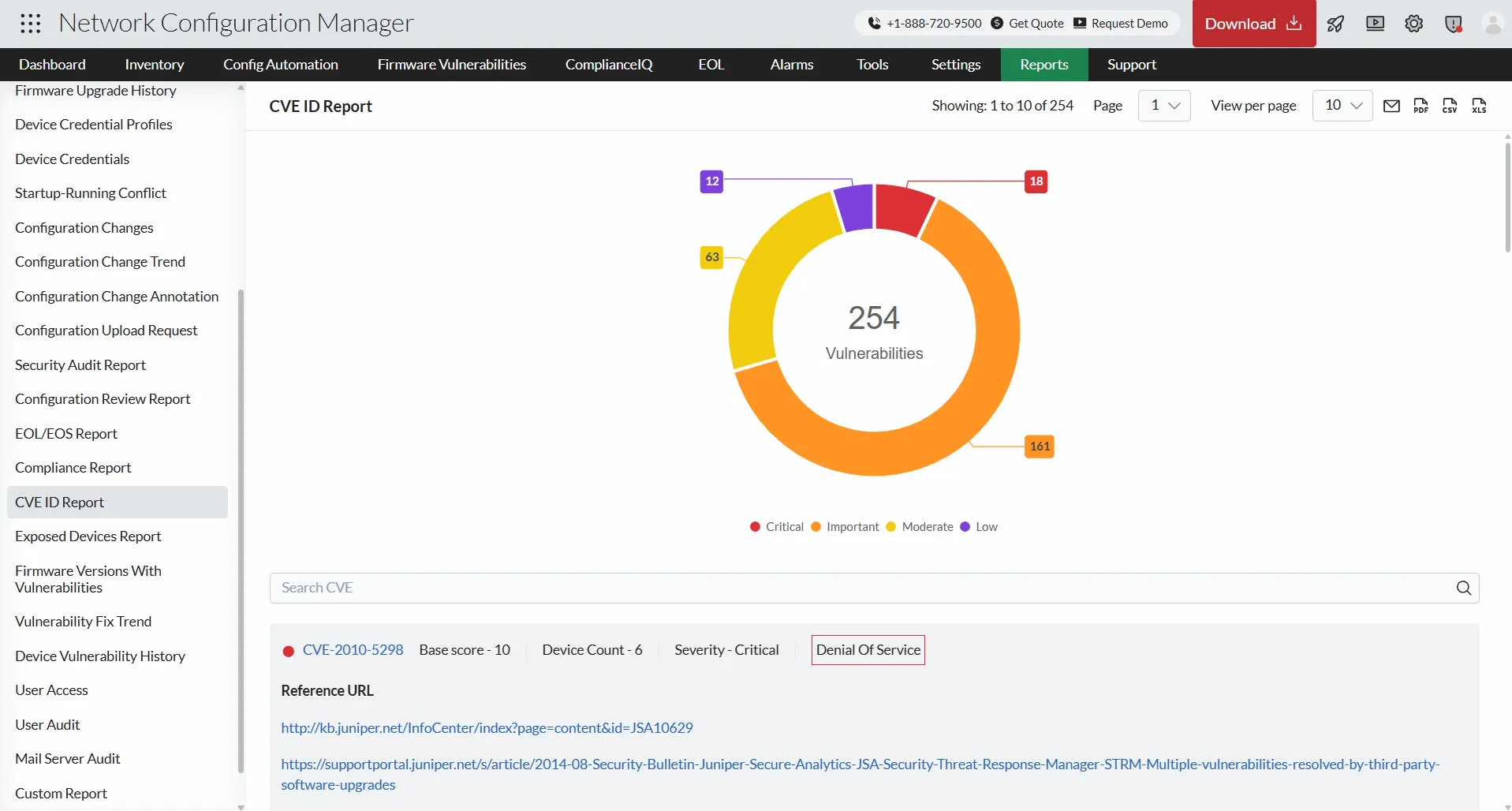1512x811 pixels.
Task: Export the CVE report as XLS
Action: coord(1479,106)
